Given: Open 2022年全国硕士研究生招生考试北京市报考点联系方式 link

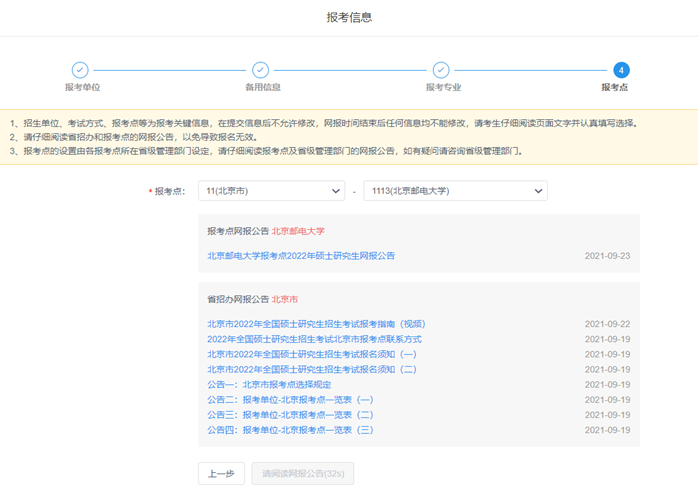Looking at the screenshot, I should pyautogui.click(x=314, y=339).
